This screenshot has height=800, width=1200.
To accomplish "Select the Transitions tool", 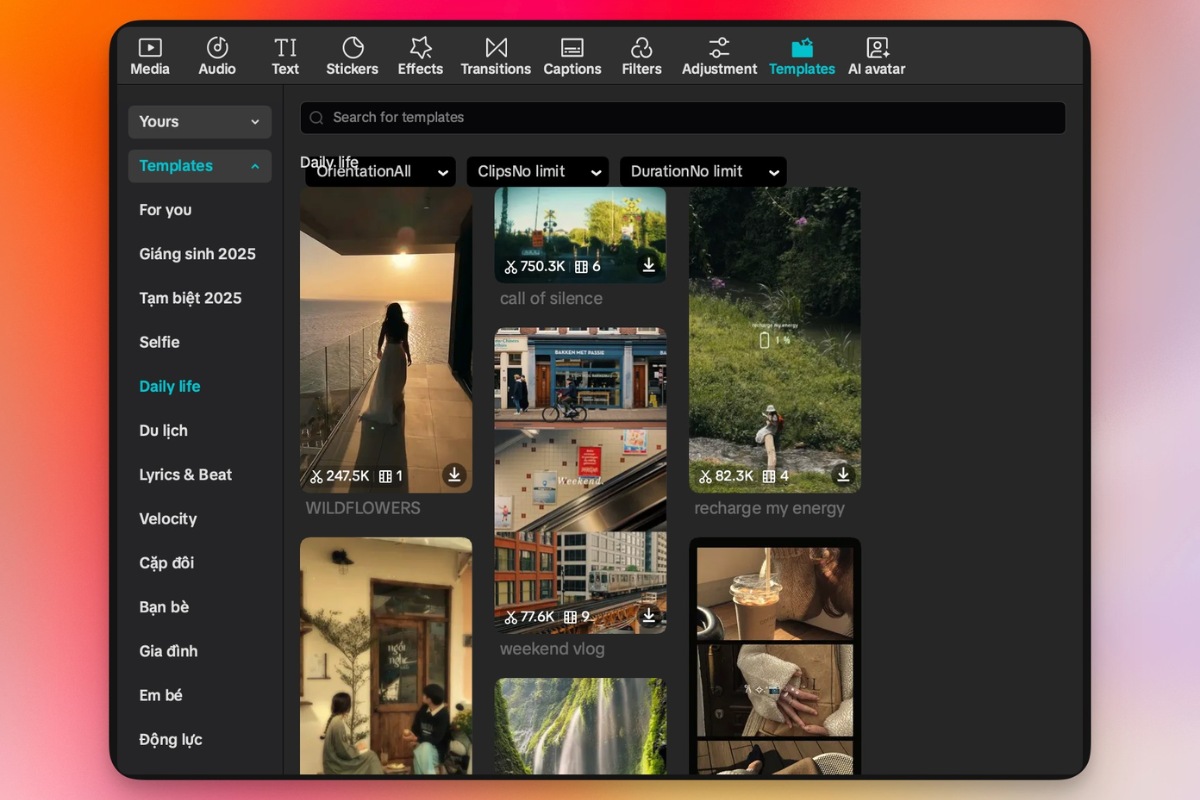I will 496,54.
